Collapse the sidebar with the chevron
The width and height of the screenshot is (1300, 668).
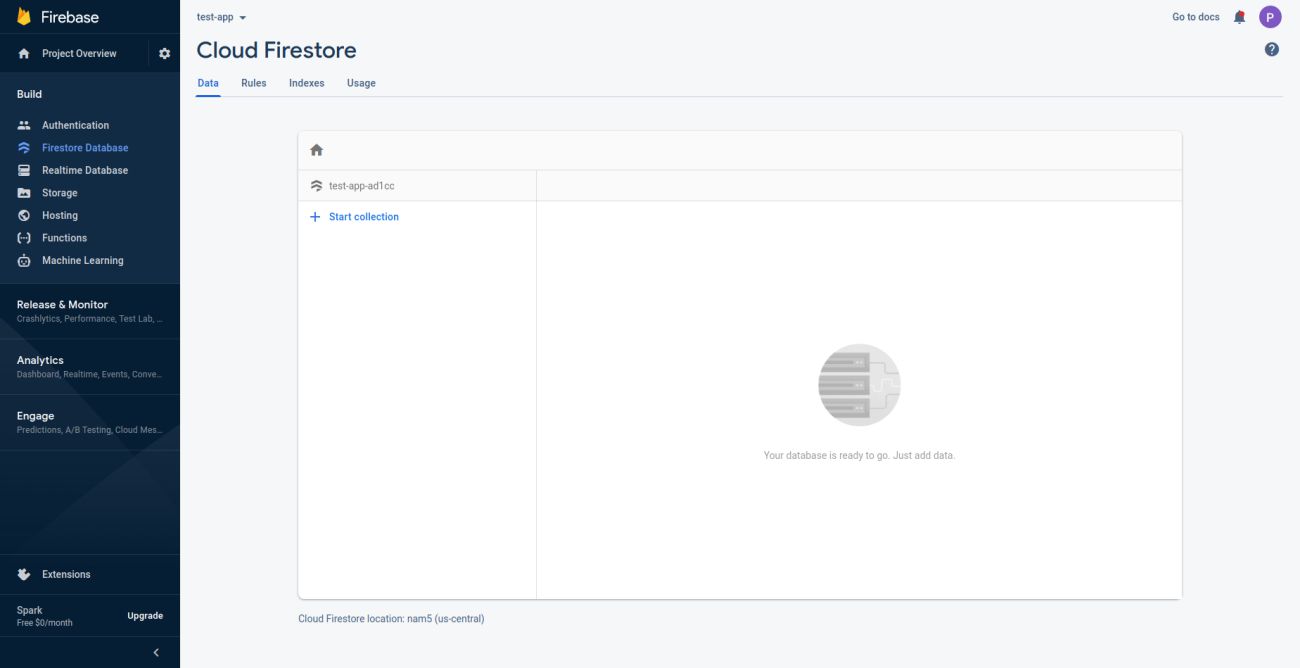coord(155,651)
